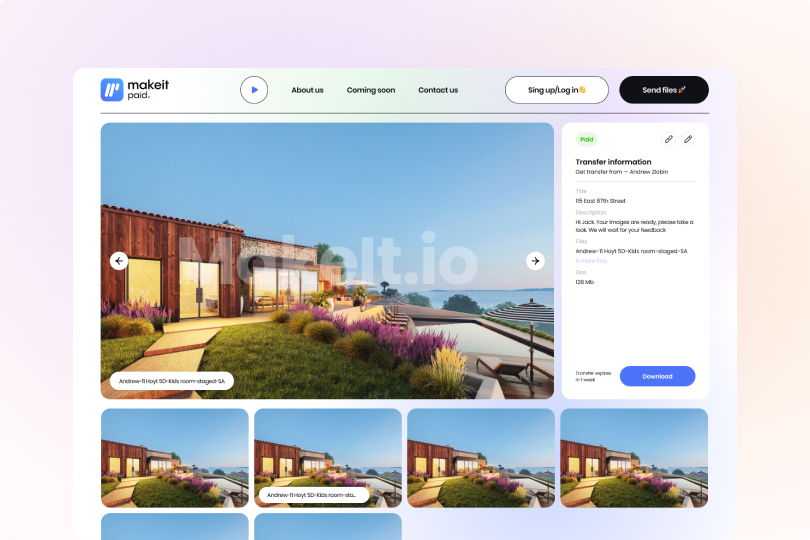Go to Coming soon section
Viewport: 810px width, 540px height.
tap(371, 90)
